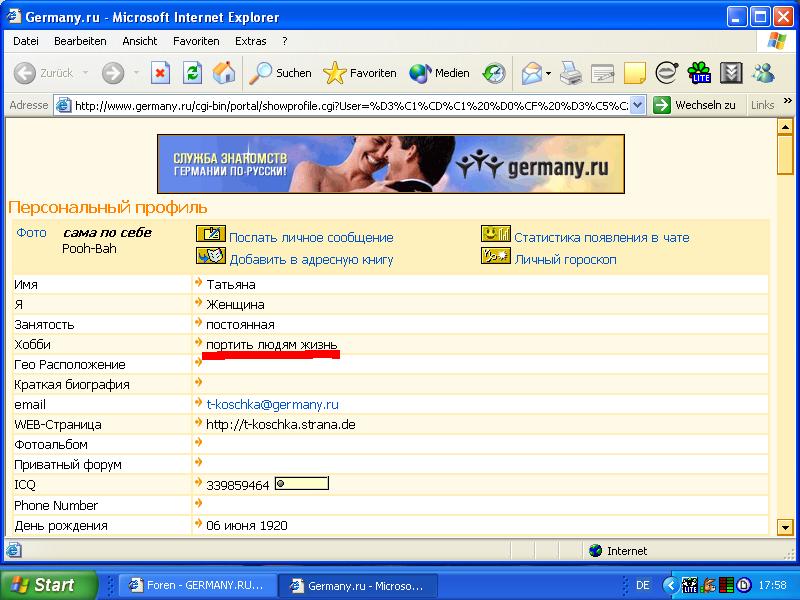Open Favoriten star toolbar button

coord(360,73)
